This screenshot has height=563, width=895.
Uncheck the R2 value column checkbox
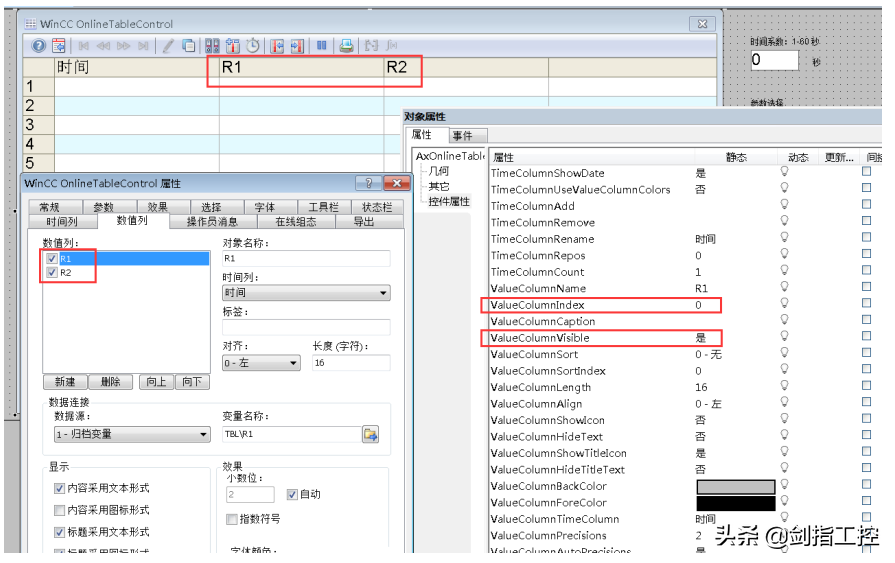[52, 273]
